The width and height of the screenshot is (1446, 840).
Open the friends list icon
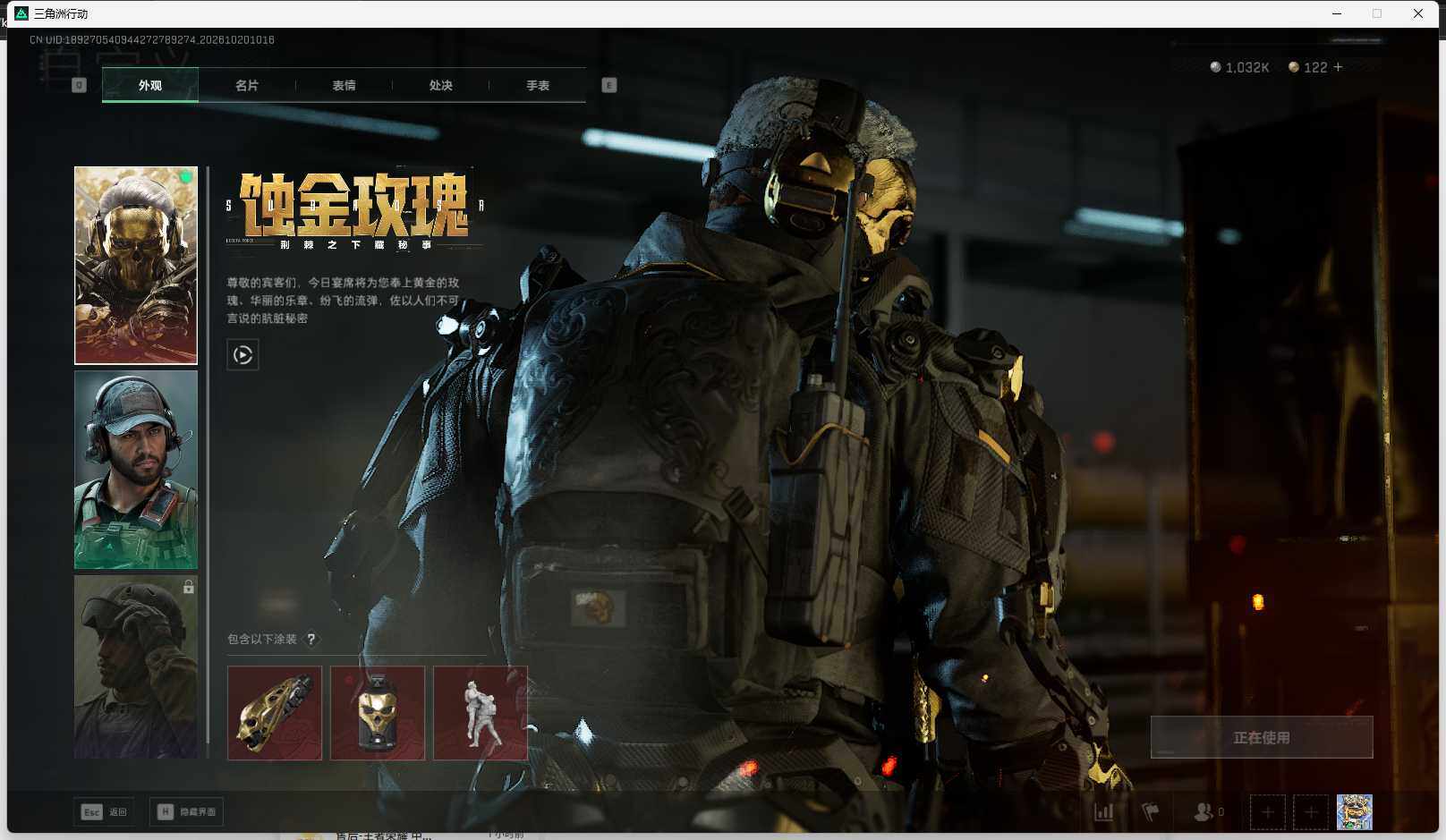(1209, 812)
